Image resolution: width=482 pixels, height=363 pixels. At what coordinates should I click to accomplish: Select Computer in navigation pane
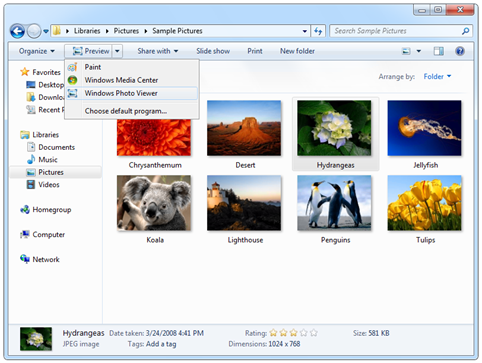click(x=48, y=234)
